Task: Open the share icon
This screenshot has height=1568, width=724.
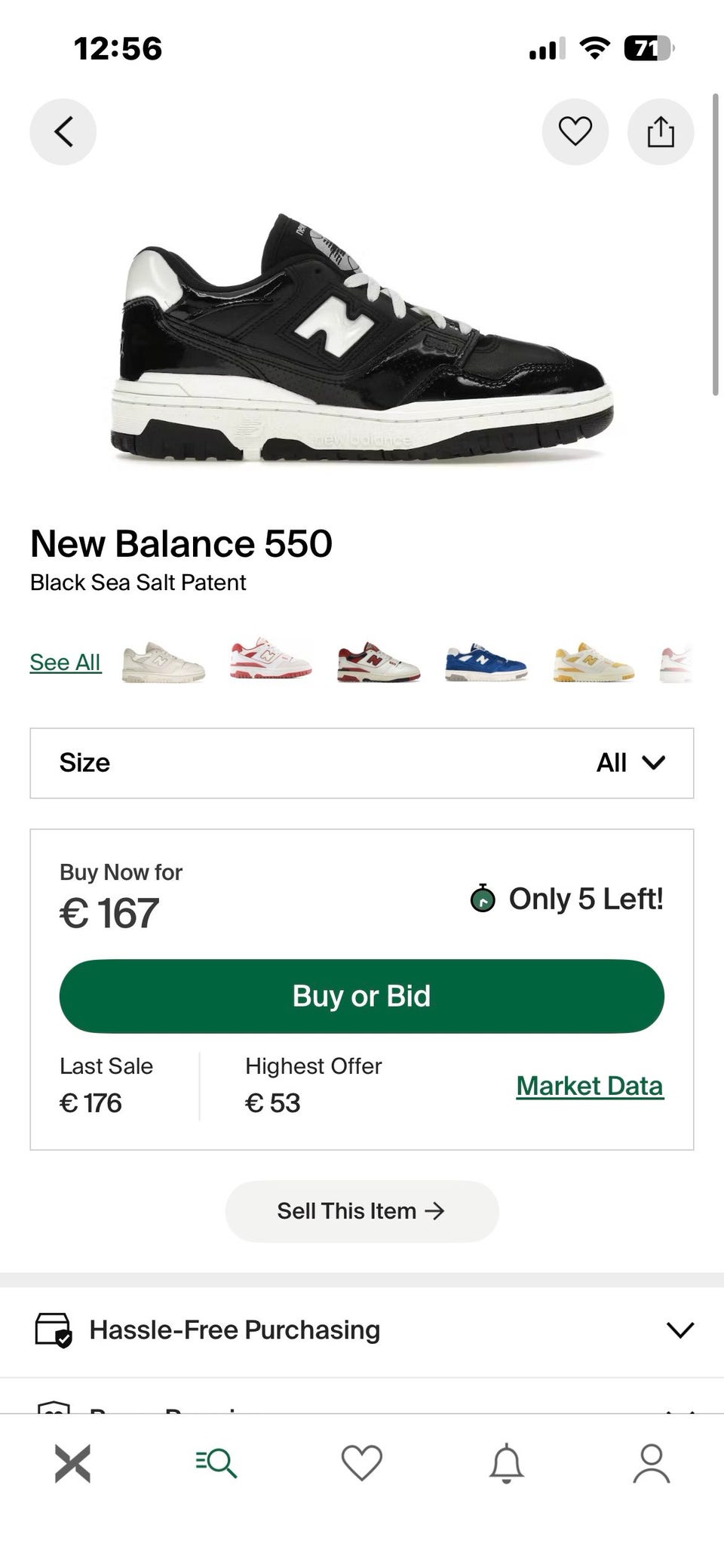Action: click(x=661, y=132)
